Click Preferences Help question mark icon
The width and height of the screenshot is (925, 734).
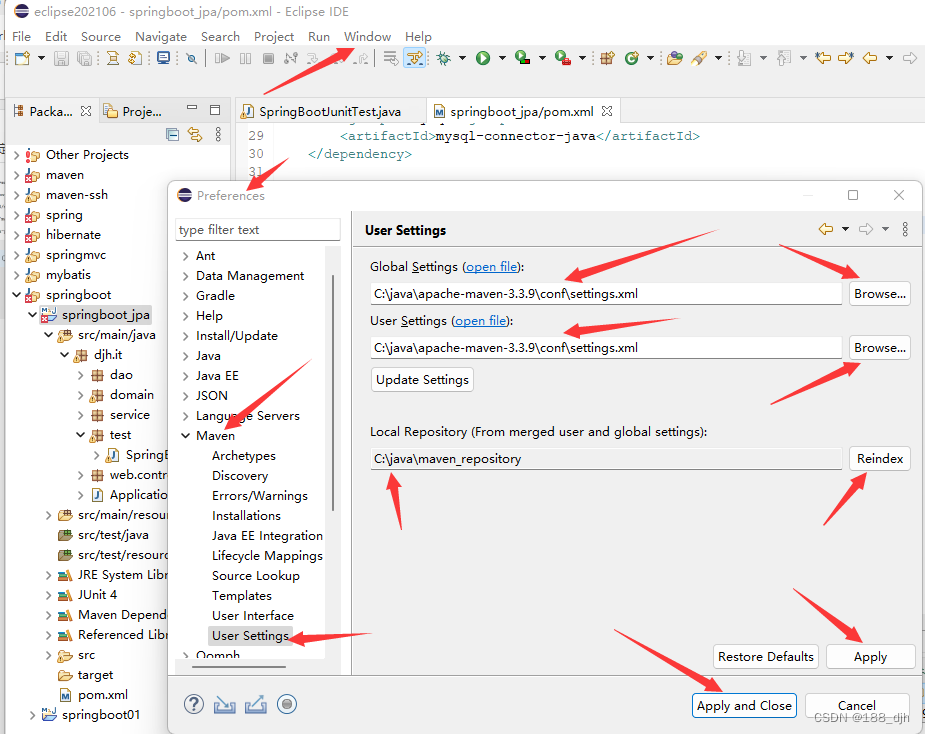pyautogui.click(x=193, y=704)
